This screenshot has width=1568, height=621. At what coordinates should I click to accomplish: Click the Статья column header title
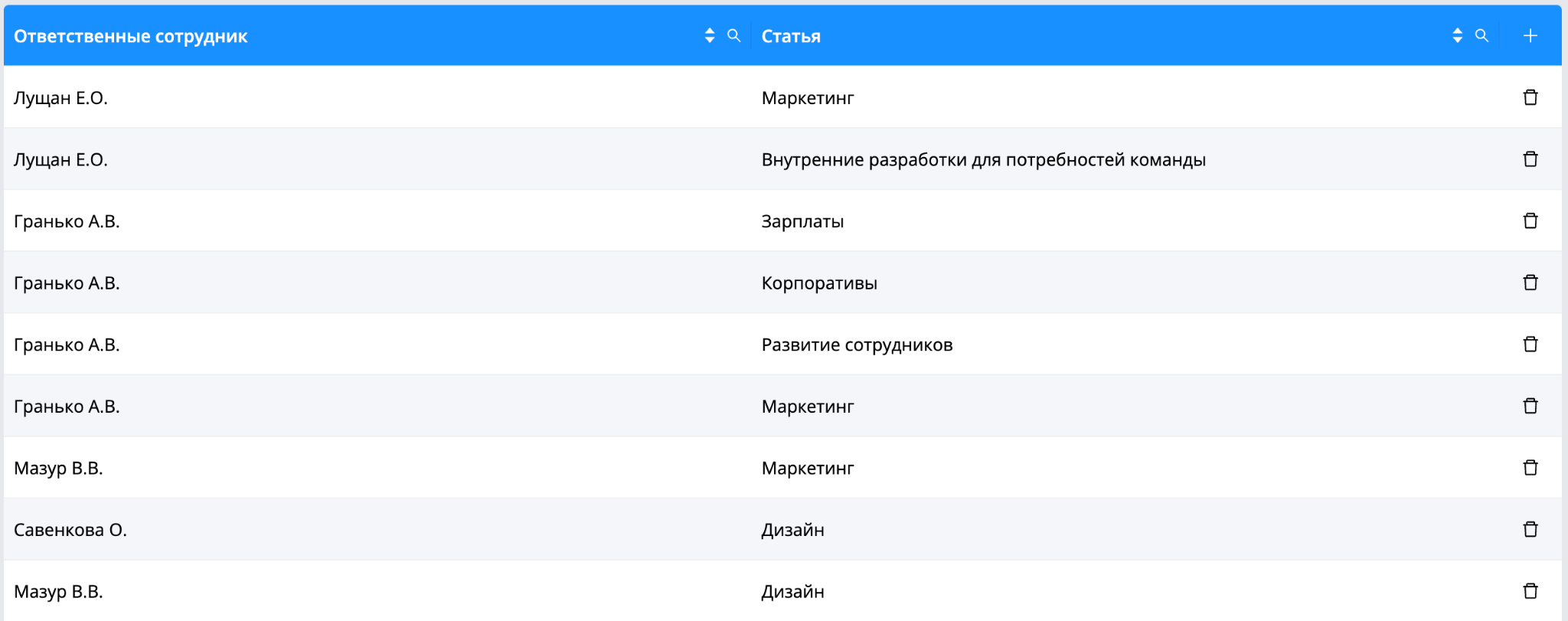click(x=791, y=37)
